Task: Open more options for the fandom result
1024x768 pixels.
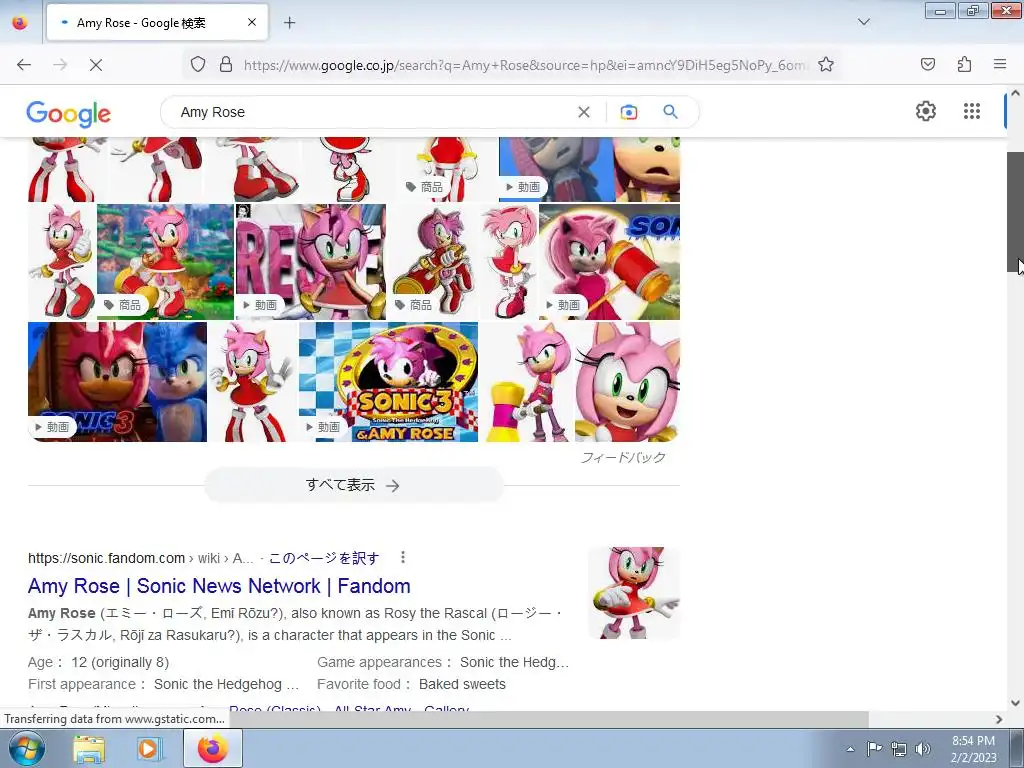Action: point(403,557)
